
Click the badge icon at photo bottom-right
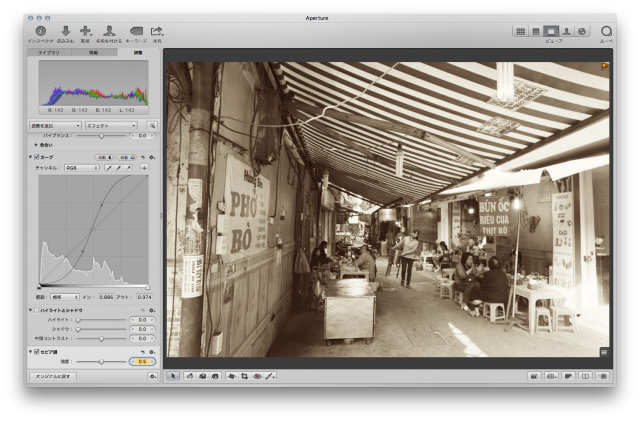pyautogui.click(x=604, y=352)
